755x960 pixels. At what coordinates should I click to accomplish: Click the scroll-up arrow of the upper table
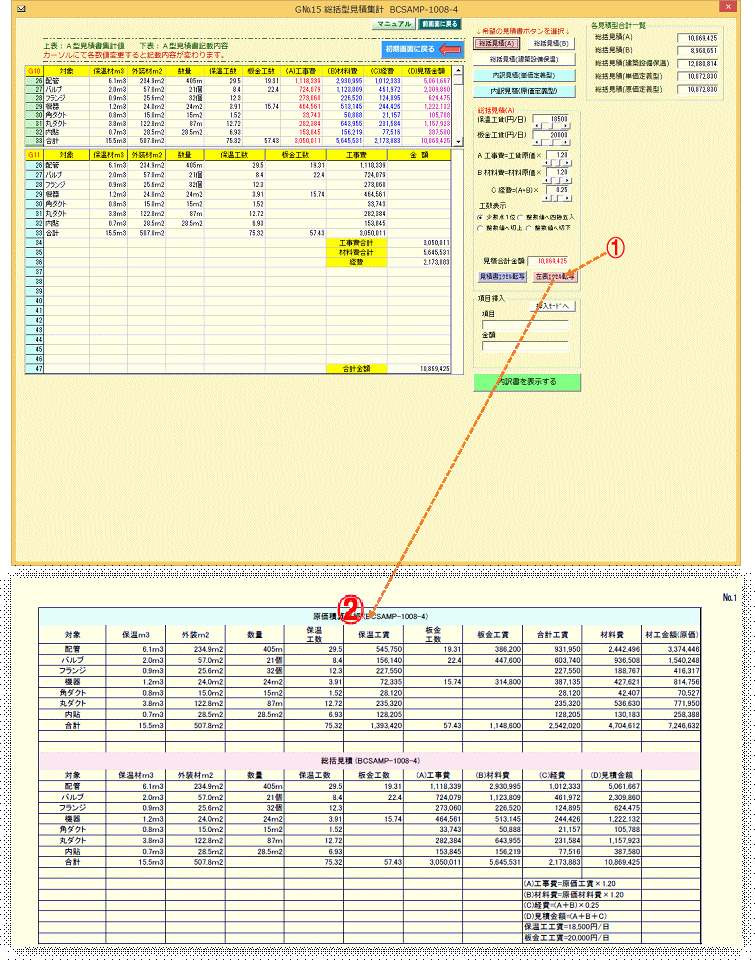click(x=459, y=71)
